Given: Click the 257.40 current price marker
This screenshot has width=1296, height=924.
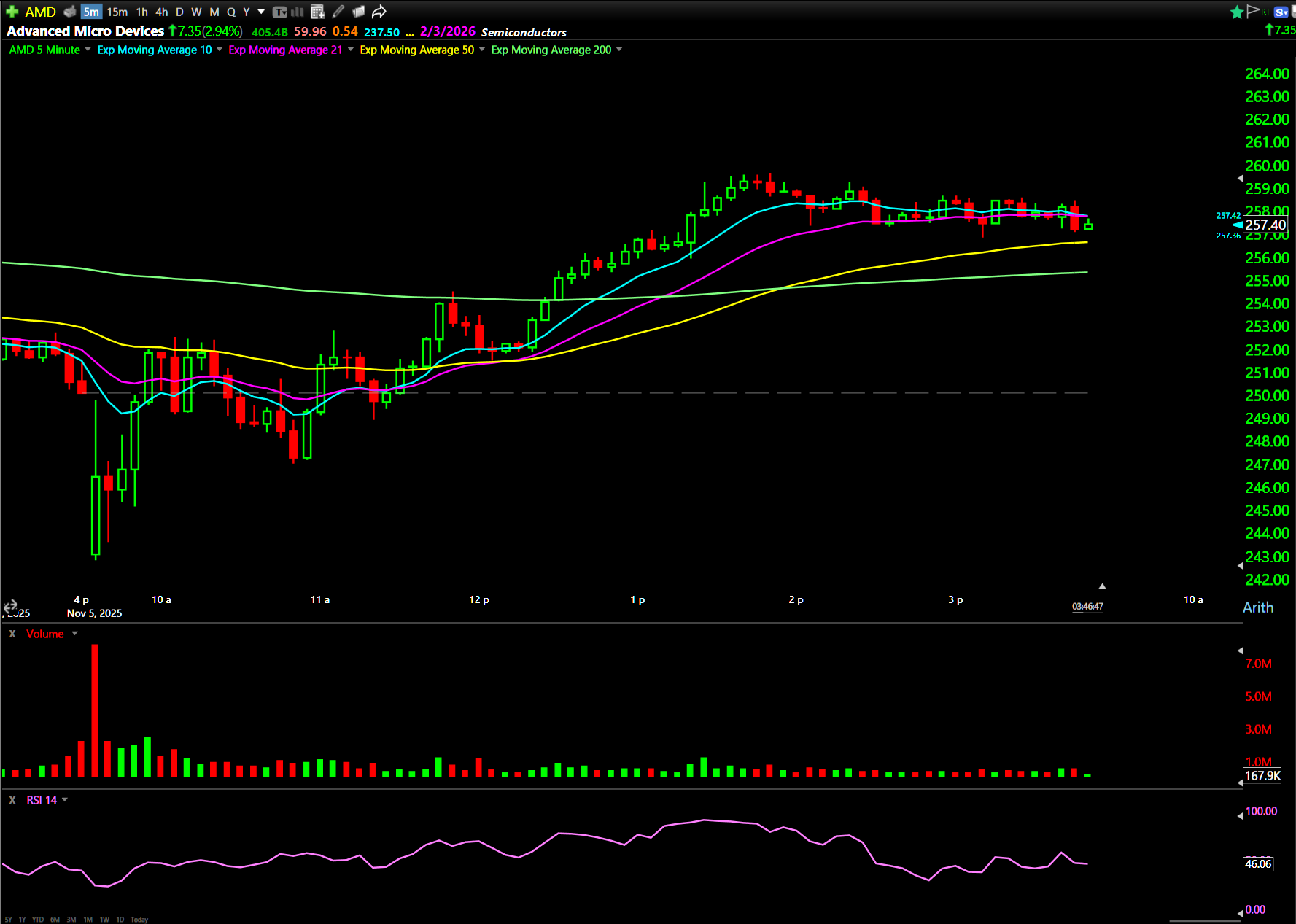Looking at the screenshot, I should click(1265, 225).
